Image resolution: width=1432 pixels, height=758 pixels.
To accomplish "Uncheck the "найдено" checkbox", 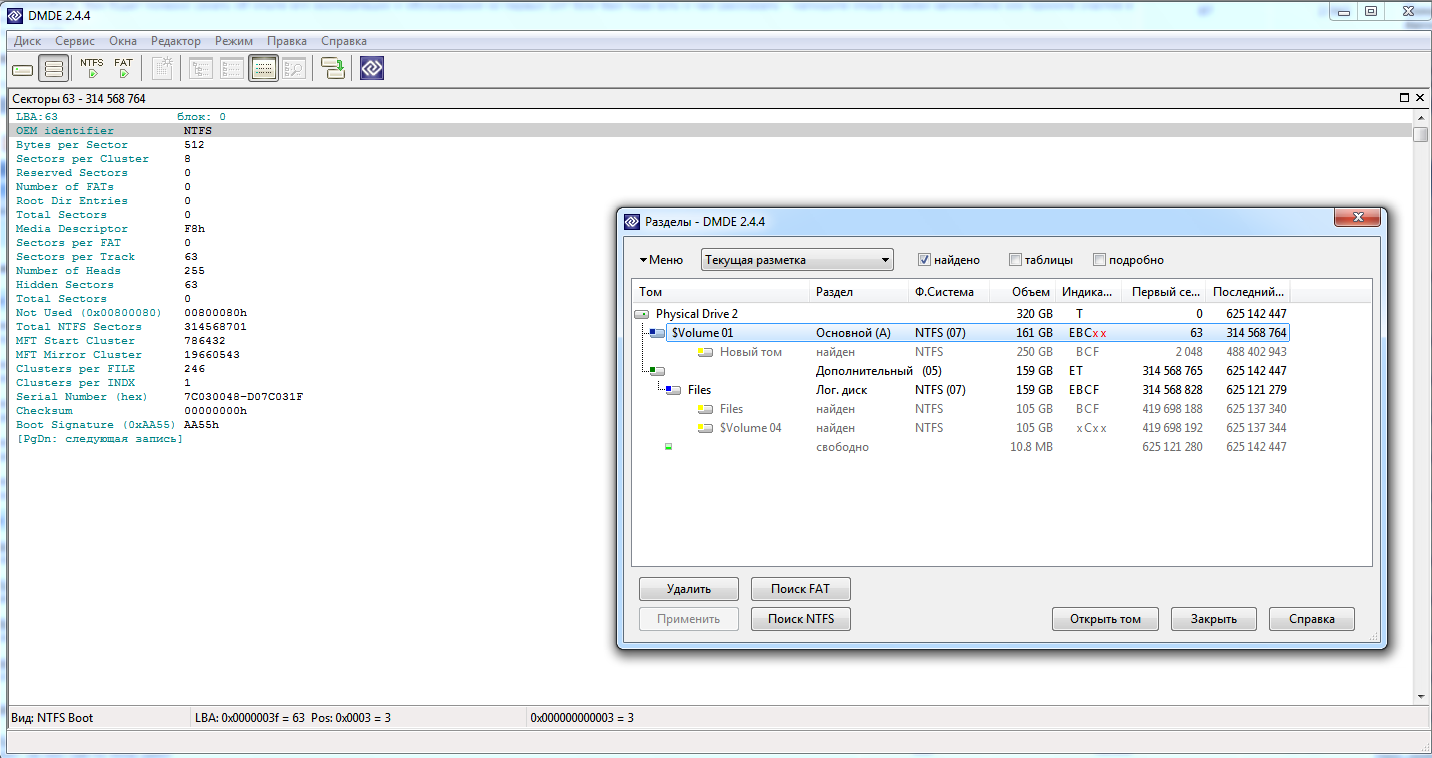I will click(x=925, y=260).
